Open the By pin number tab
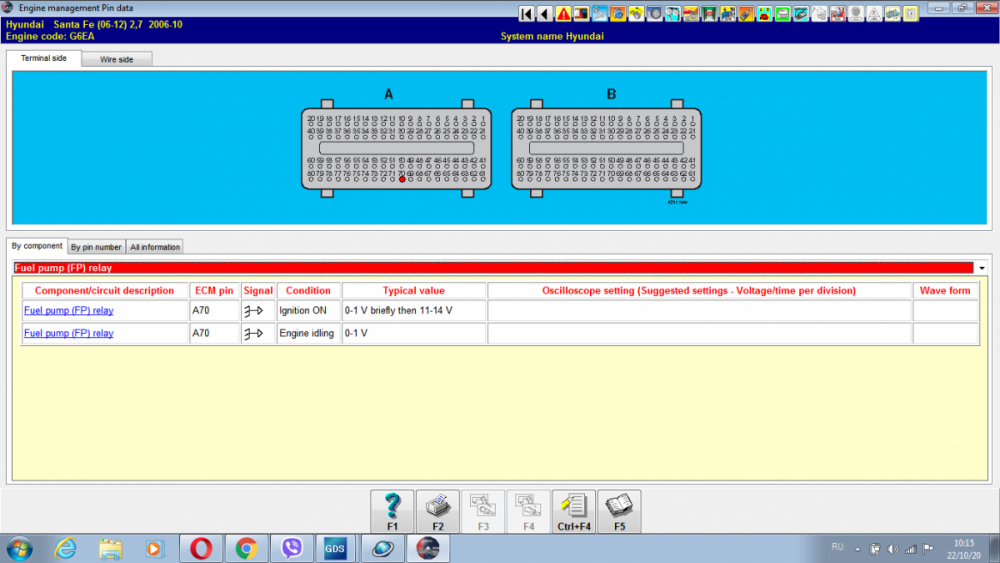The image size is (1000, 563). (x=96, y=247)
